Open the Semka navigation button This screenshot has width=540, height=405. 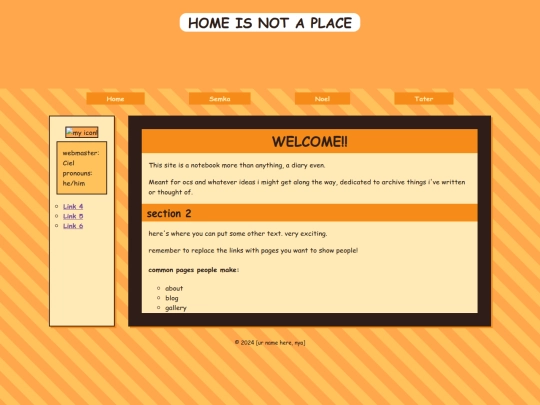220,99
